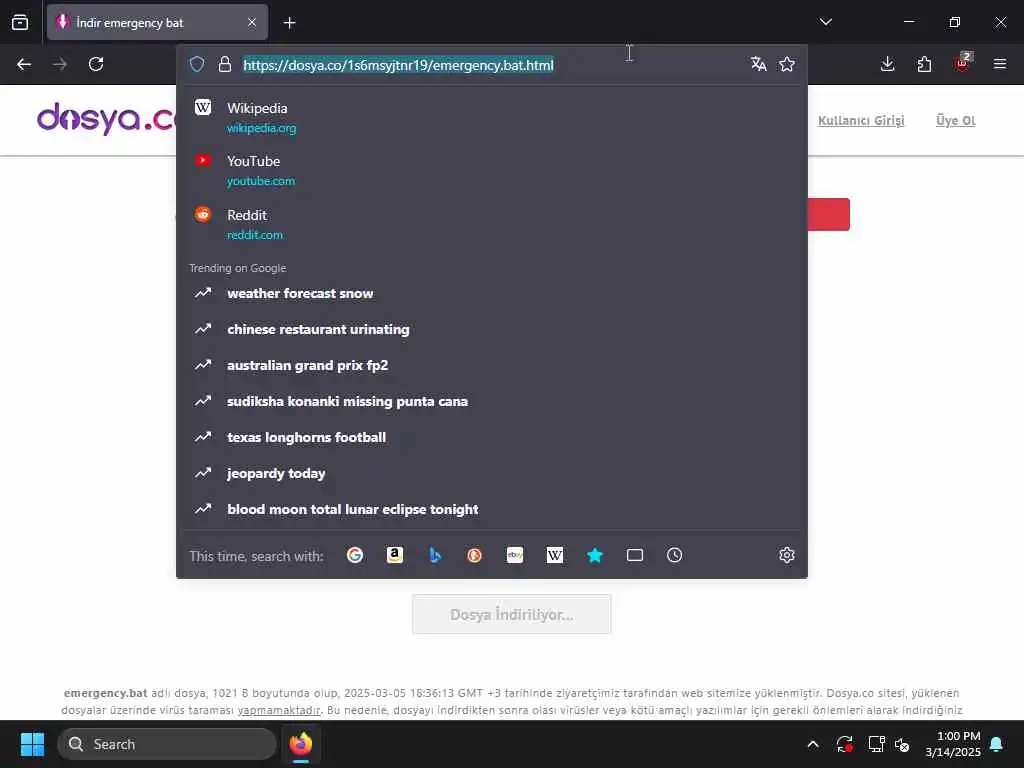This screenshot has height=768, width=1024.
Task: Click the Windows taskbar Search box
Action: click(167, 744)
